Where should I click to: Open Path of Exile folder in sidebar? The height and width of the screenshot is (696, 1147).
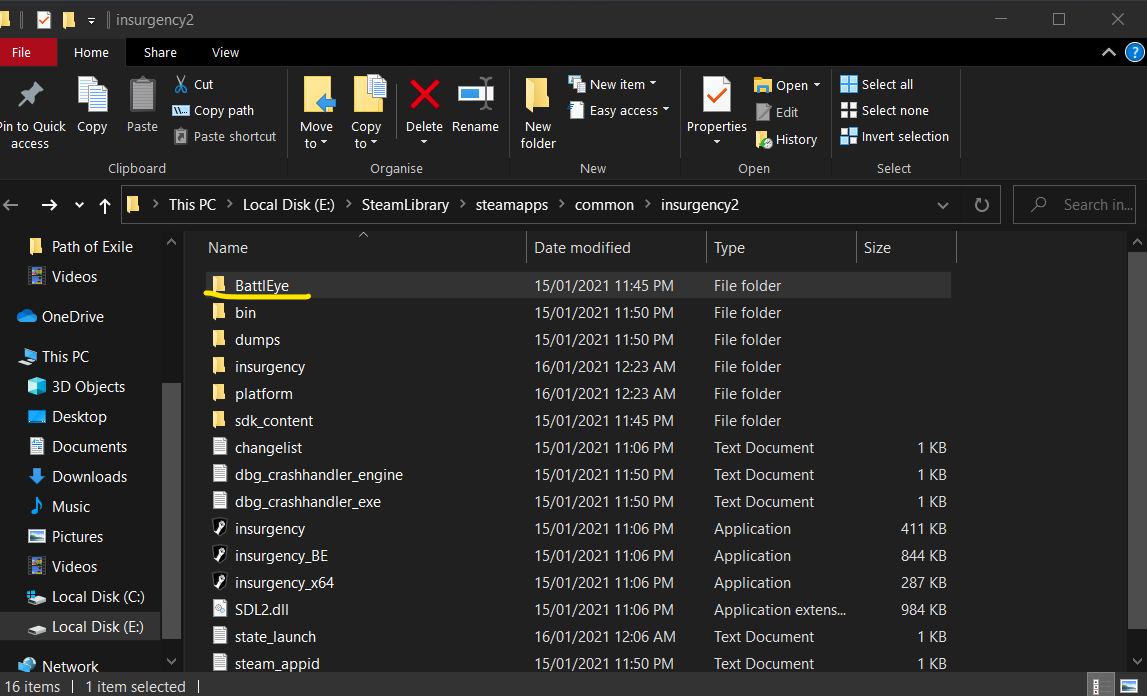(92, 247)
